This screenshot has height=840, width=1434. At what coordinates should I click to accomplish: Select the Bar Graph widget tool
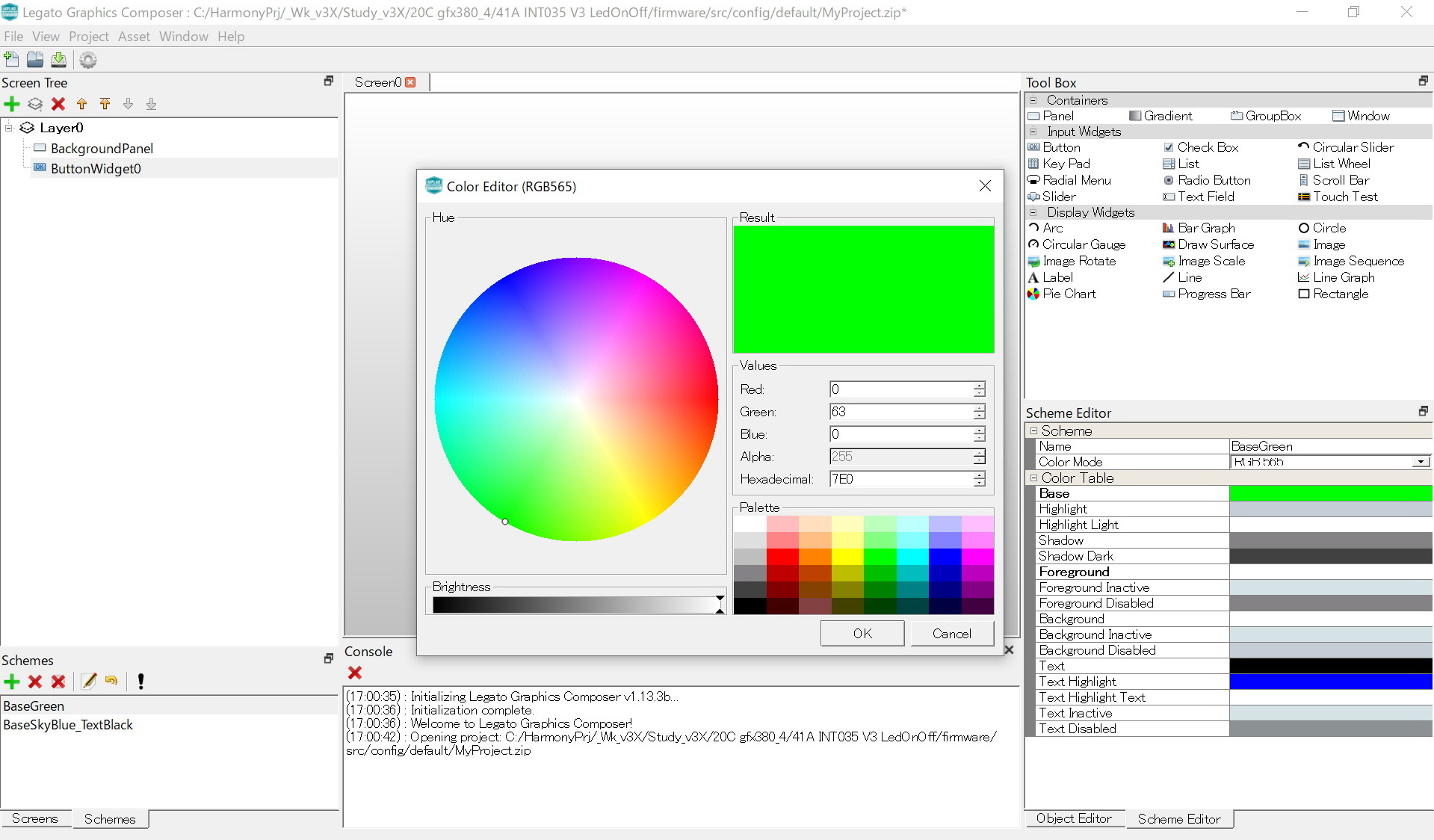[x=1205, y=228]
